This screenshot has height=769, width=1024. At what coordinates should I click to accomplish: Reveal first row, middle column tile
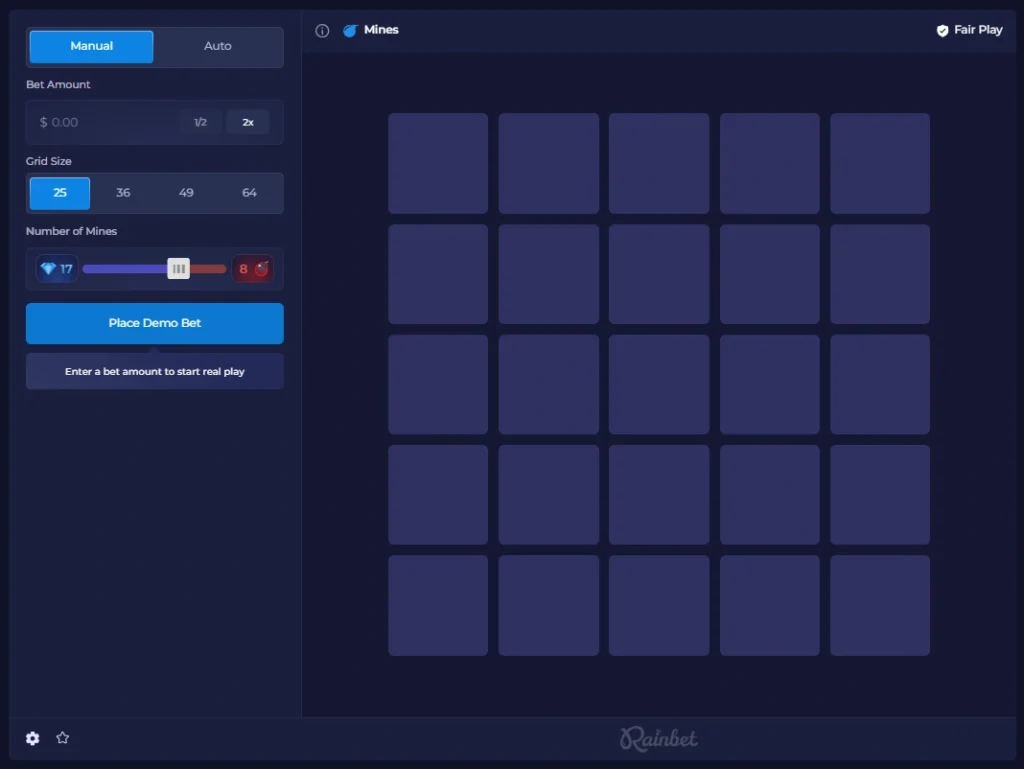coord(659,163)
